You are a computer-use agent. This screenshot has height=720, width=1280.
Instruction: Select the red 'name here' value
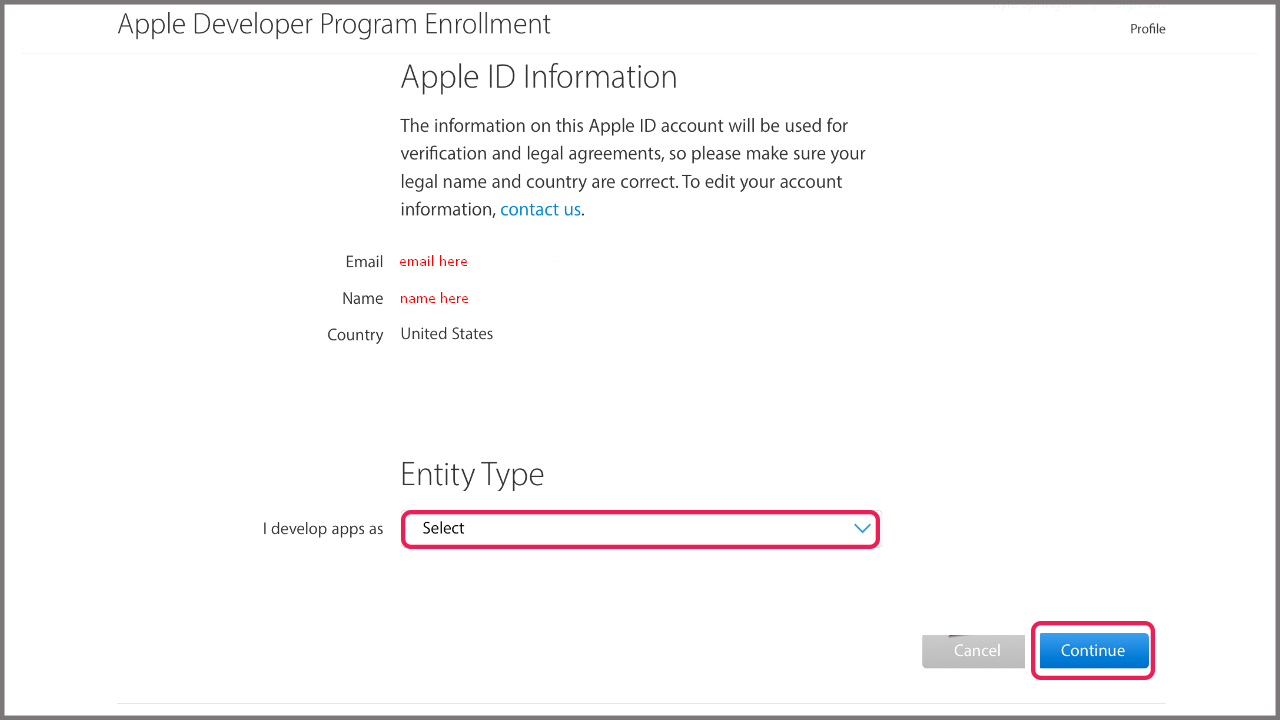tap(434, 299)
